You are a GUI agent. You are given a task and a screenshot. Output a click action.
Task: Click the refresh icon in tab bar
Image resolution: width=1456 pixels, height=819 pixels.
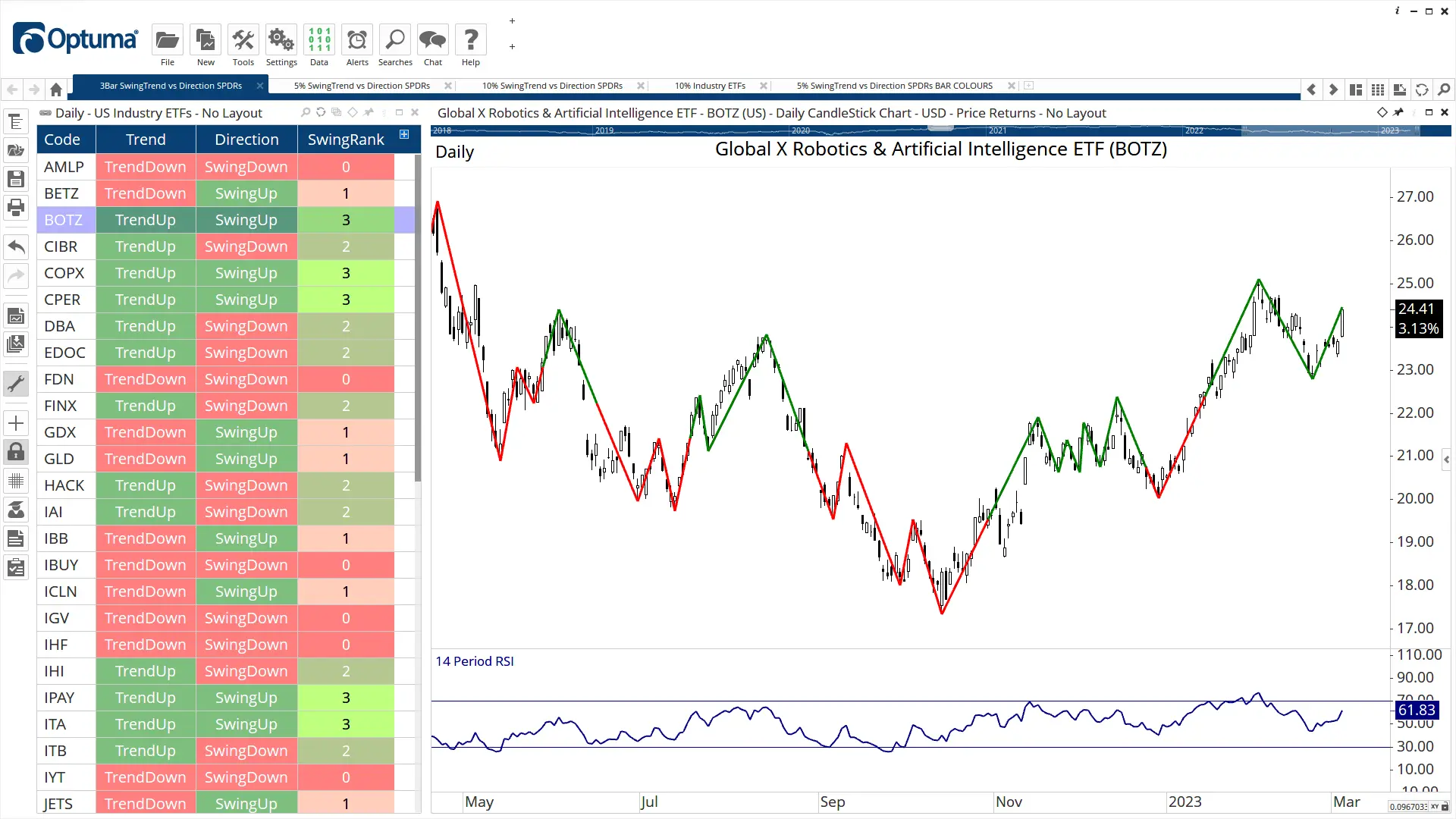click(x=1422, y=89)
